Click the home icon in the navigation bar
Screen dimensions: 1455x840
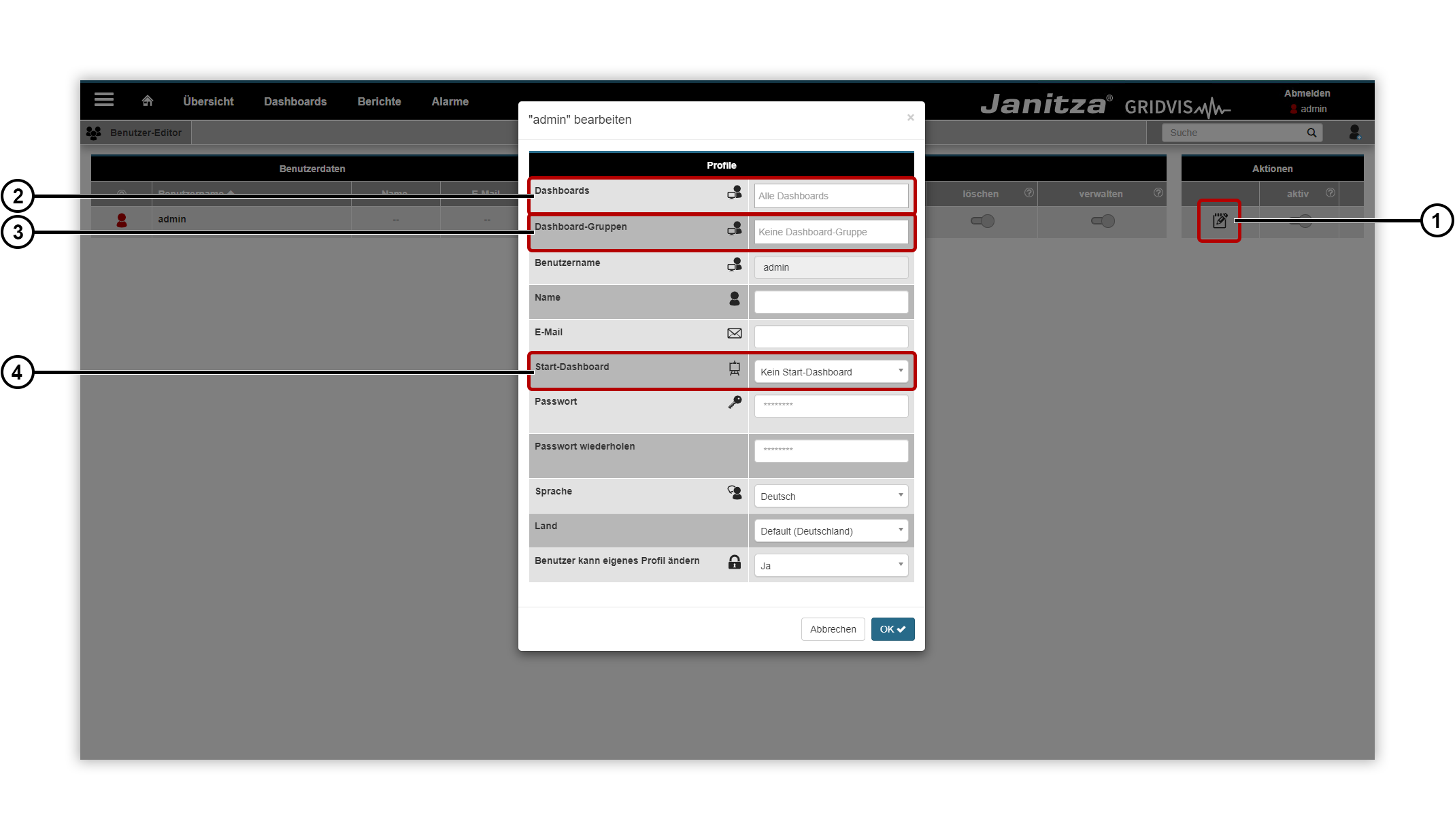(147, 100)
